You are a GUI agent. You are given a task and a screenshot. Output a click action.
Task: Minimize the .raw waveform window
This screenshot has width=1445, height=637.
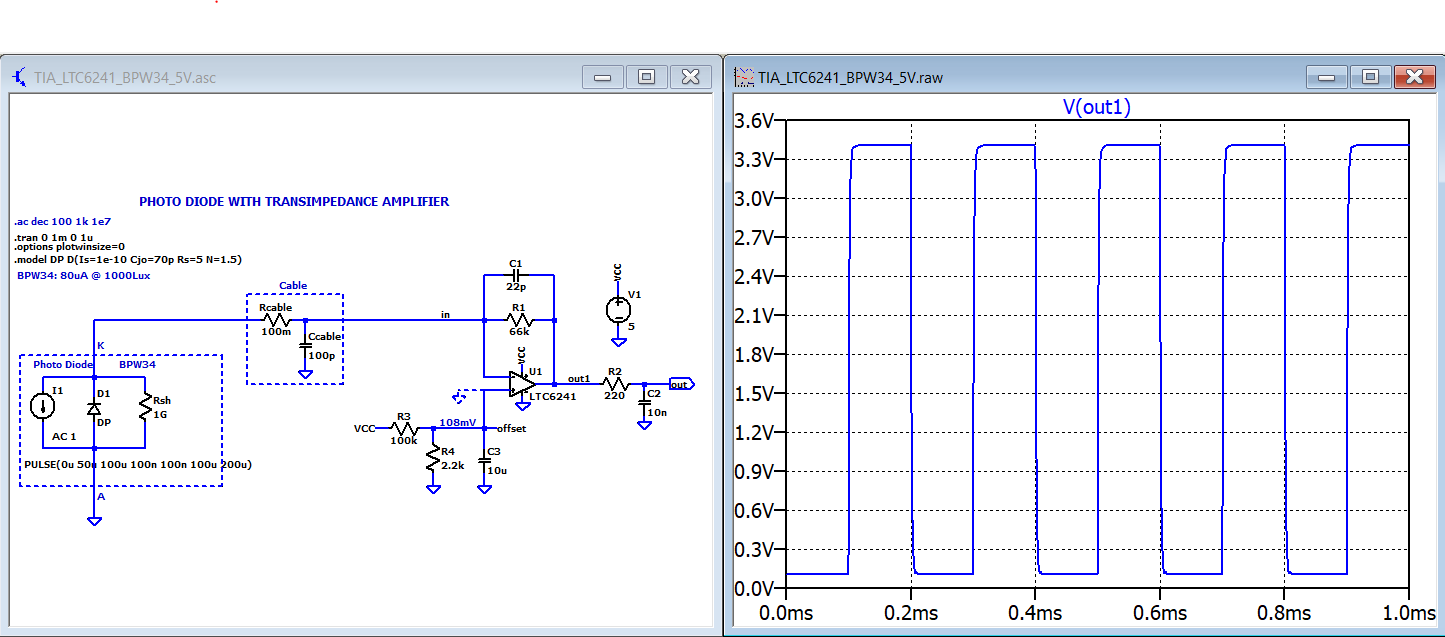tap(1327, 77)
